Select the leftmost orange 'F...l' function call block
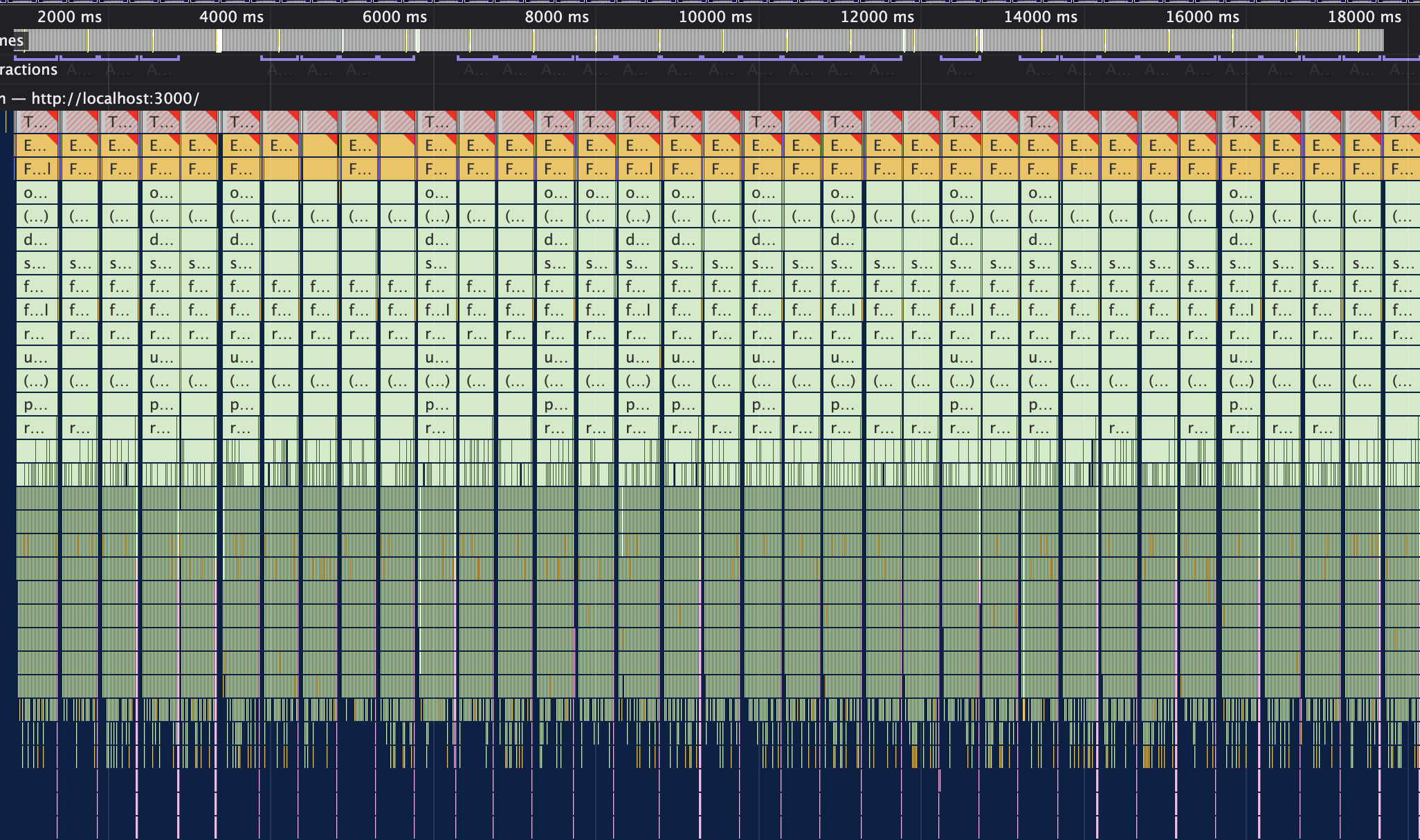This screenshot has height=840, width=1420. tap(37, 169)
